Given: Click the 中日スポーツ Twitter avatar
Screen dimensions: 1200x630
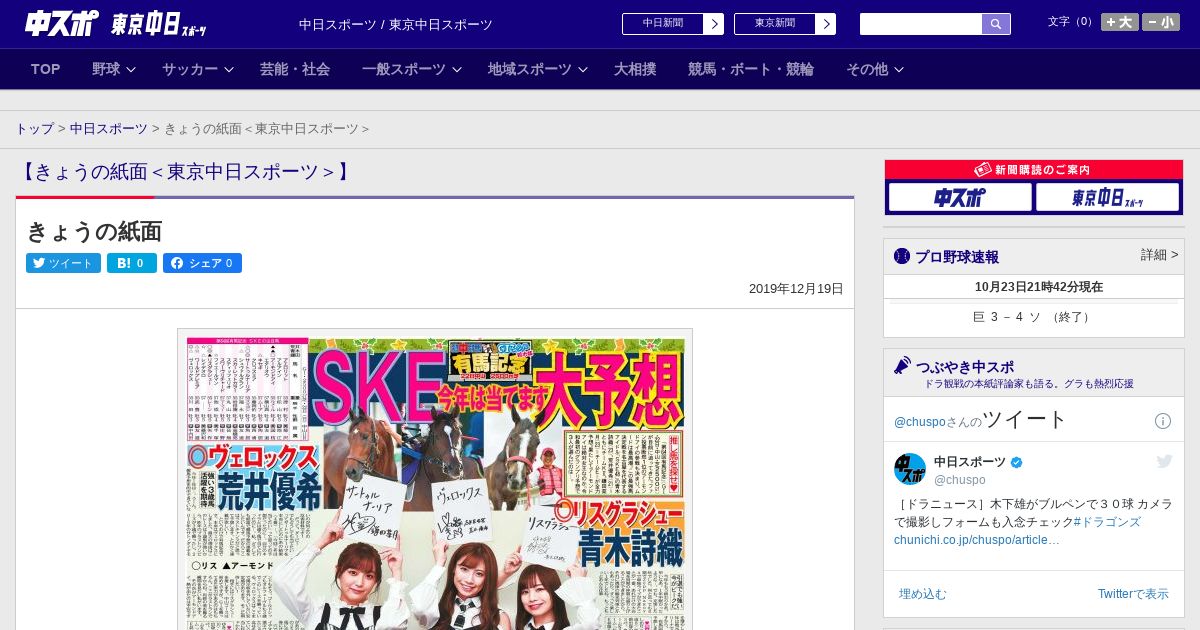Looking at the screenshot, I should coord(910,469).
